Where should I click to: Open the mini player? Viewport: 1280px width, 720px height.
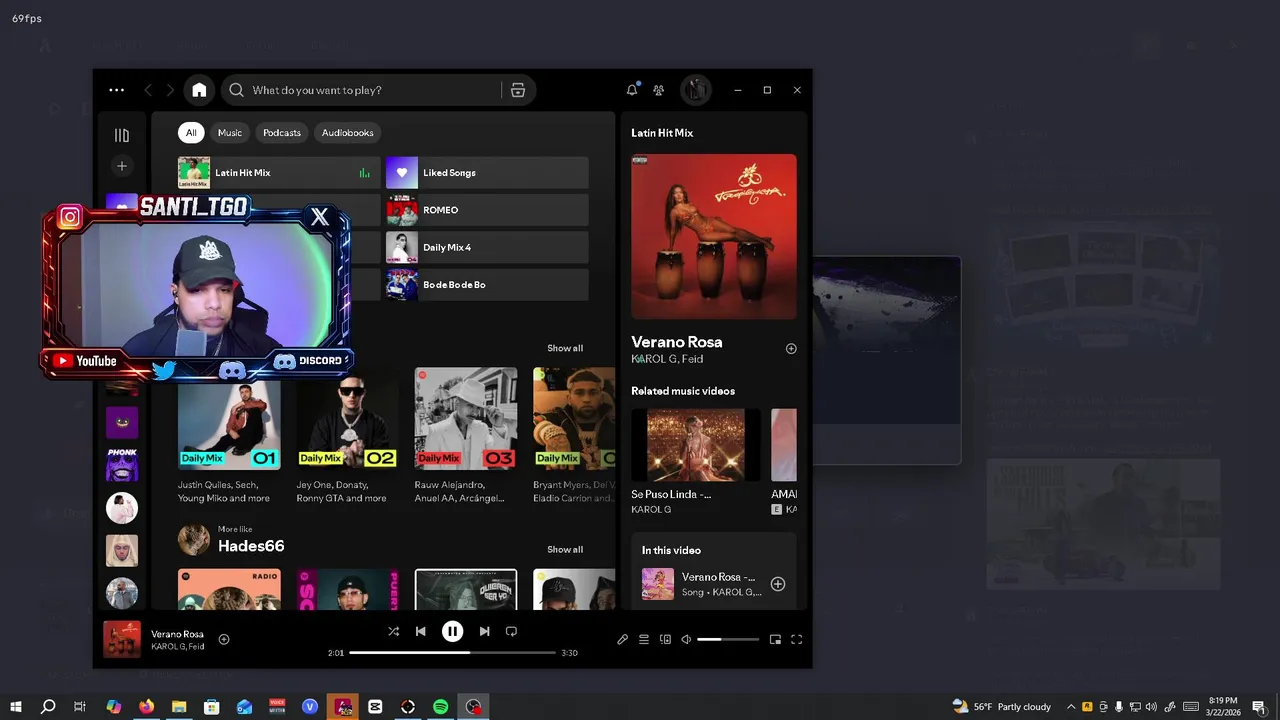pyautogui.click(x=775, y=639)
